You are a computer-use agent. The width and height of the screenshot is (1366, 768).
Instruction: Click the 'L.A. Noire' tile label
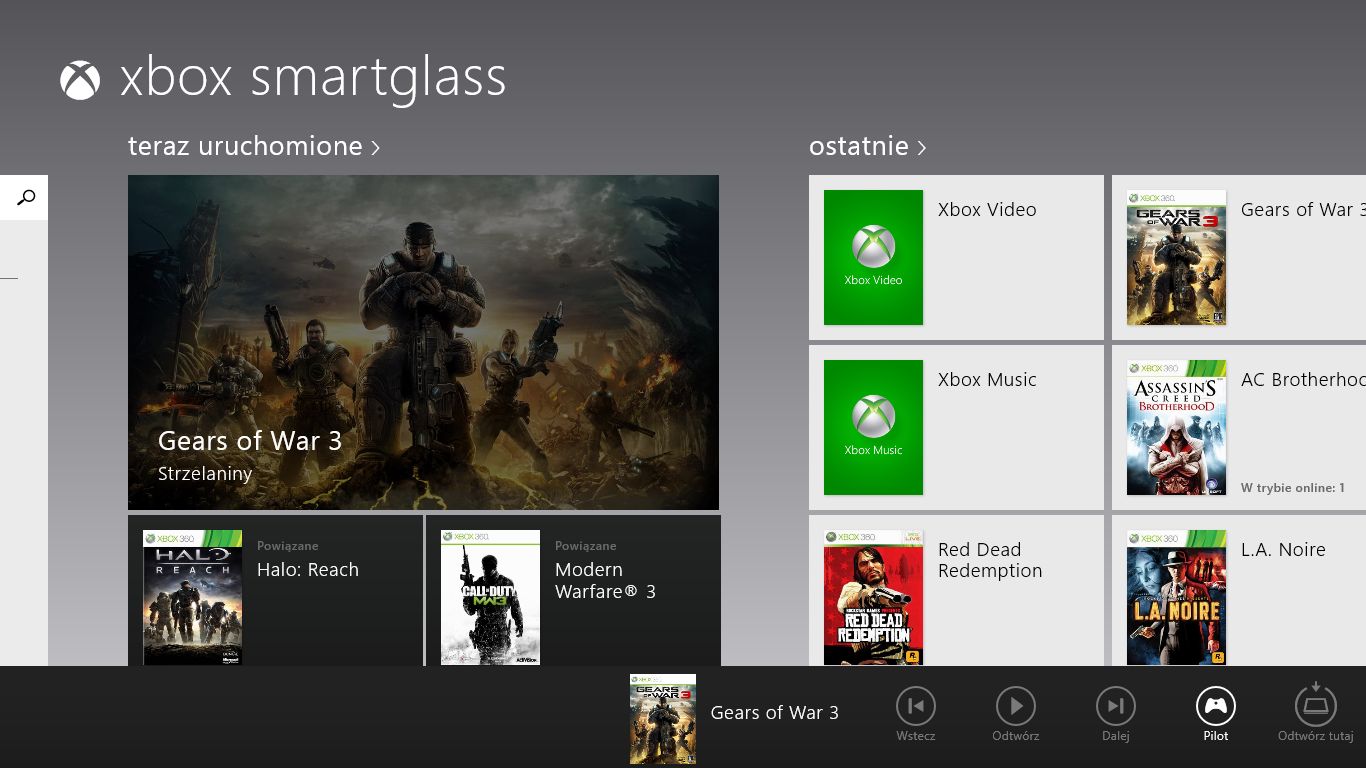(1283, 550)
